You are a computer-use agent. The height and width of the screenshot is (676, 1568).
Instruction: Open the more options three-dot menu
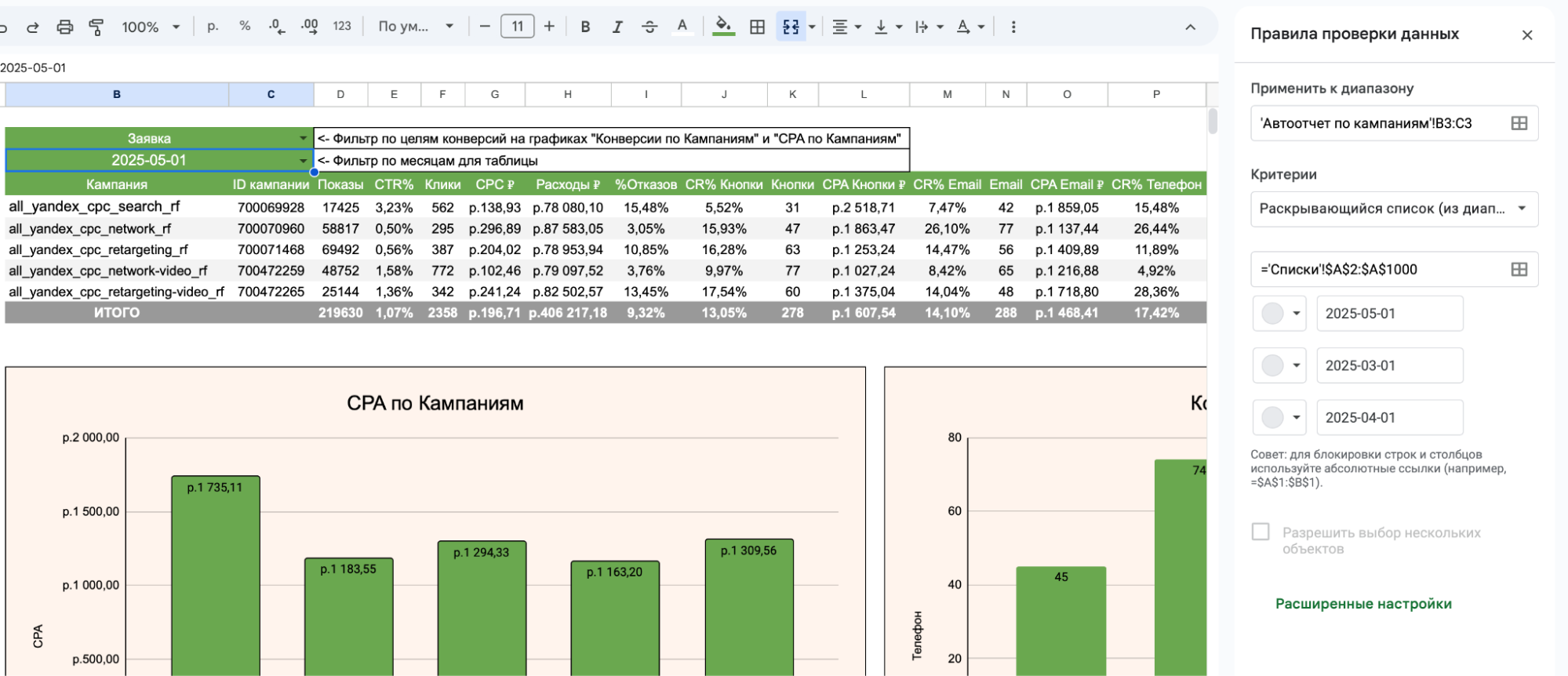tap(1013, 27)
